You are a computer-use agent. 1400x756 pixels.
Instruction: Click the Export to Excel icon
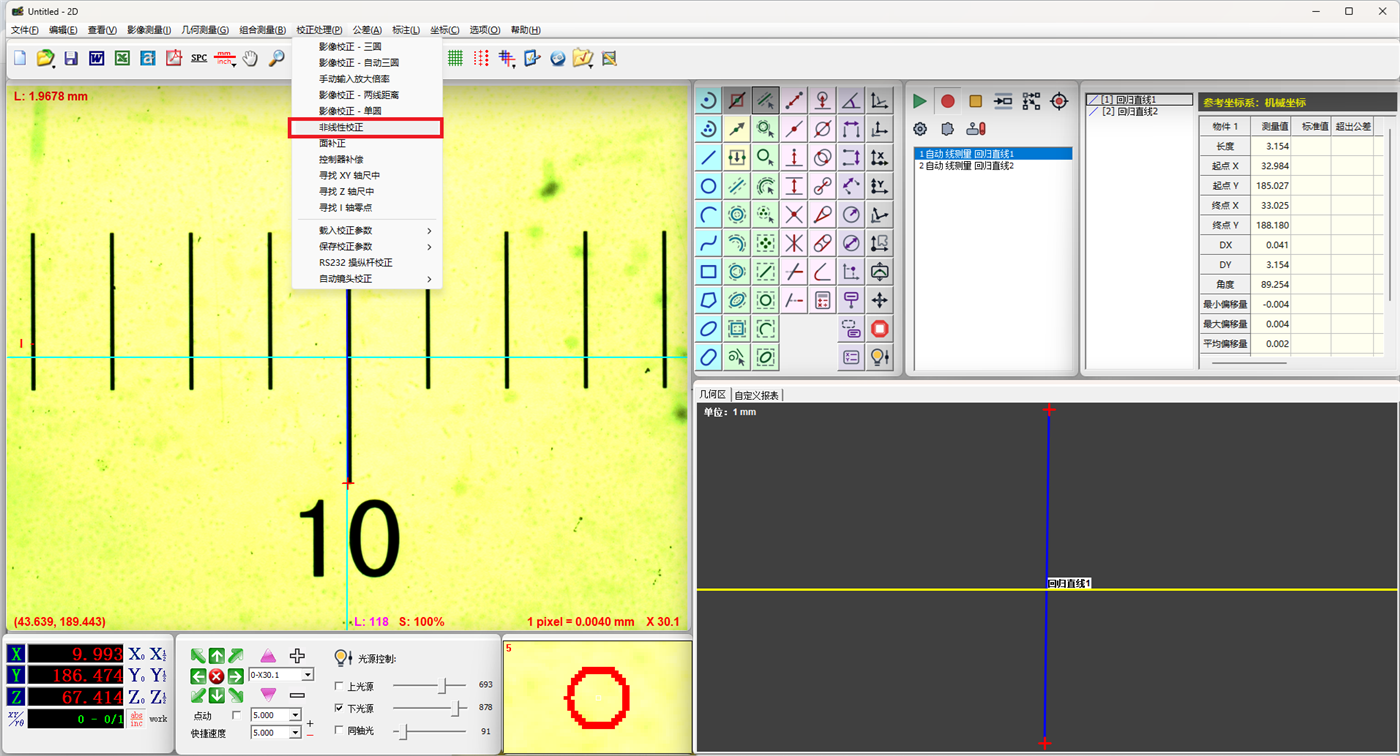[x=122, y=58]
